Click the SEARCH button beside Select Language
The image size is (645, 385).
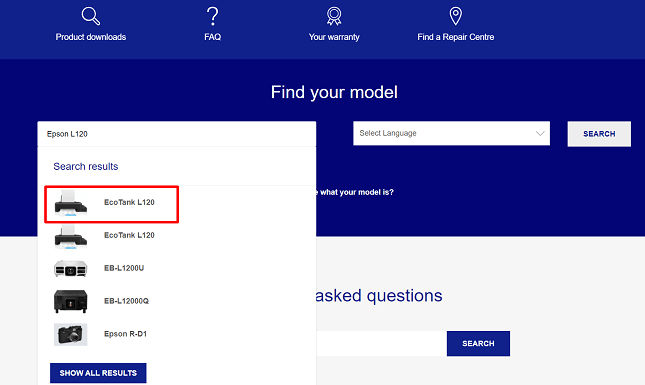click(x=599, y=134)
